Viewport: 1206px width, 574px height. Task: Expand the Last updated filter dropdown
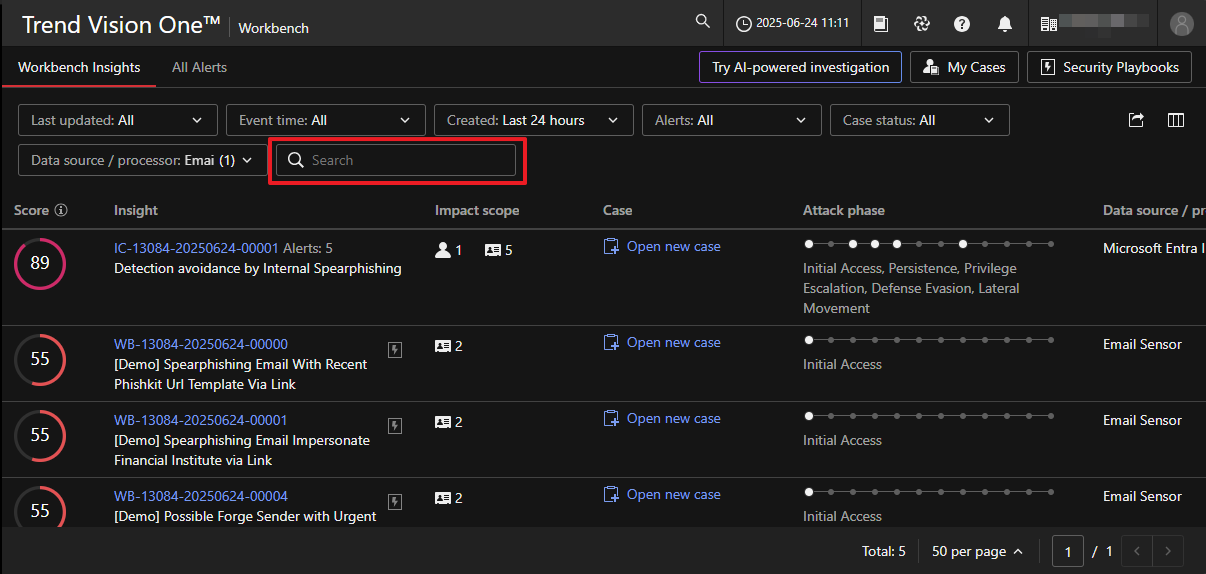pyautogui.click(x=118, y=120)
